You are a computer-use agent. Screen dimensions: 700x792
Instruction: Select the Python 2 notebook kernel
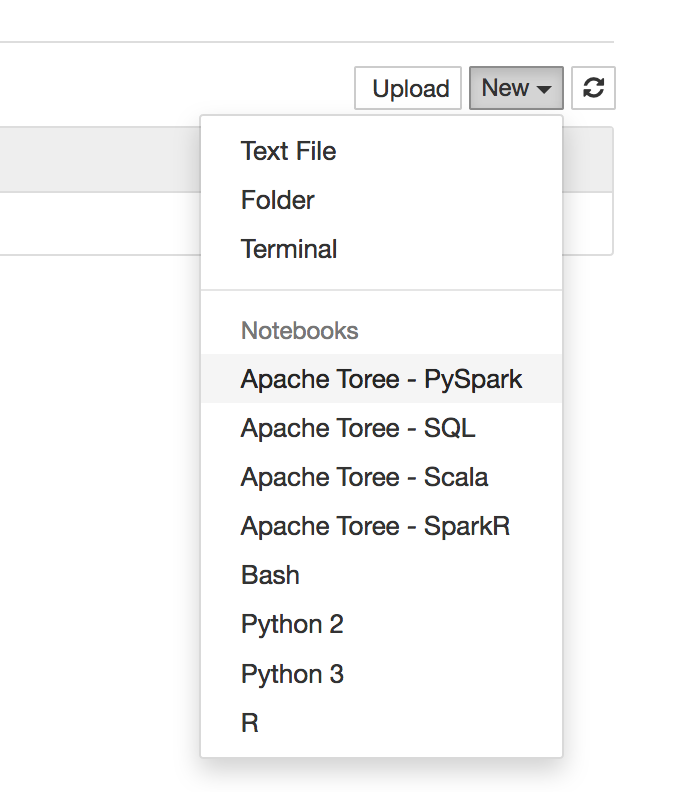[292, 624]
